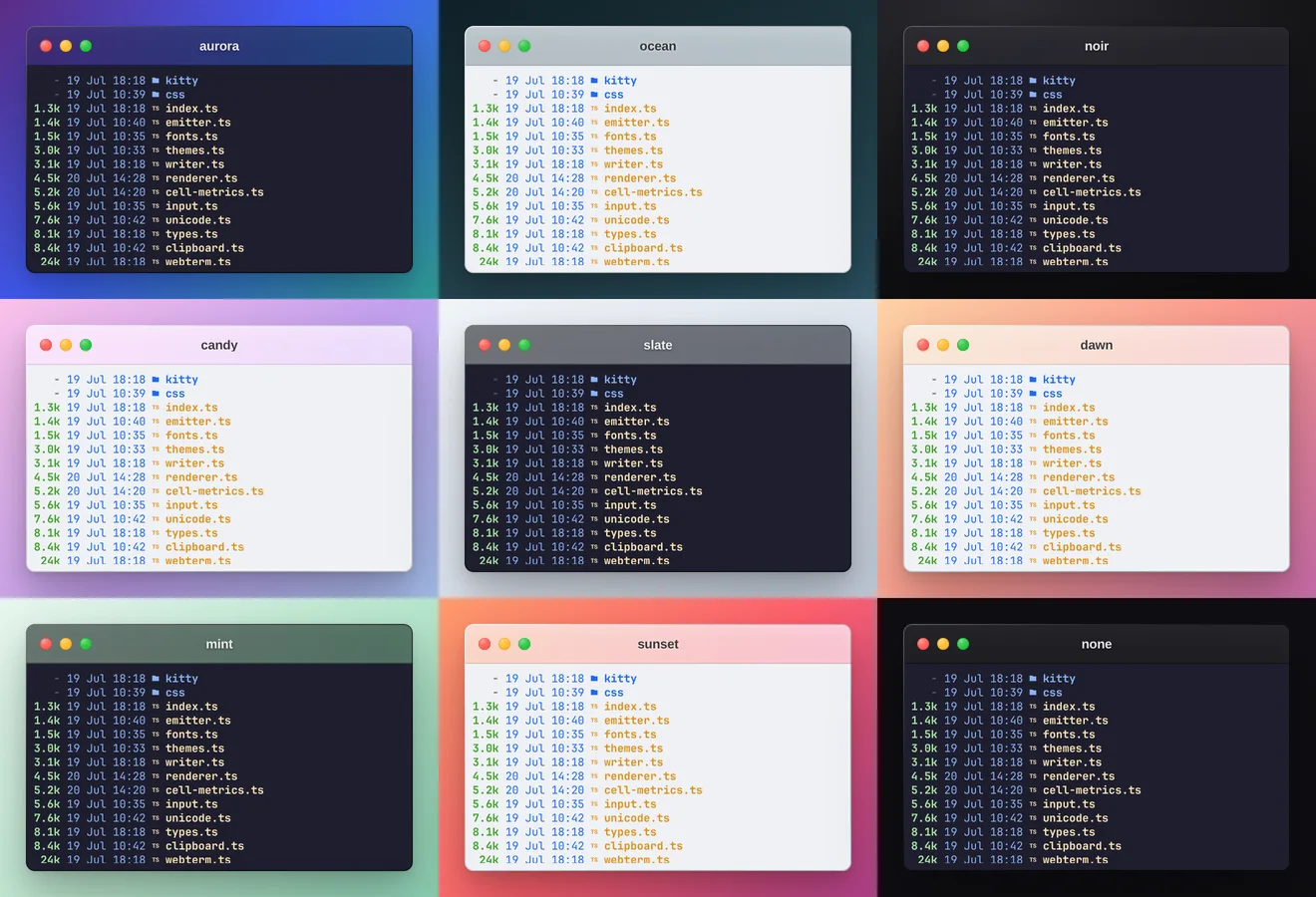This screenshot has width=1316, height=897.
Task: Click "fonts.ts" in the sunset window
Action: click(x=630, y=735)
